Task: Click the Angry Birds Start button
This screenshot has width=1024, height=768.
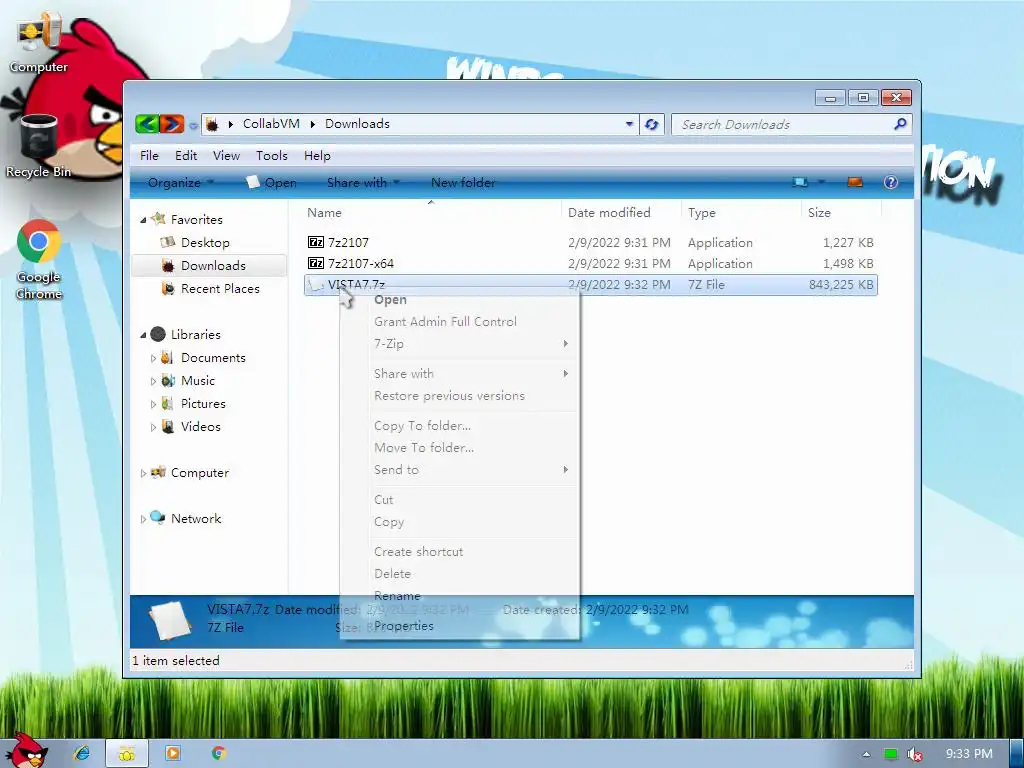Action: pyautogui.click(x=26, y=751)
